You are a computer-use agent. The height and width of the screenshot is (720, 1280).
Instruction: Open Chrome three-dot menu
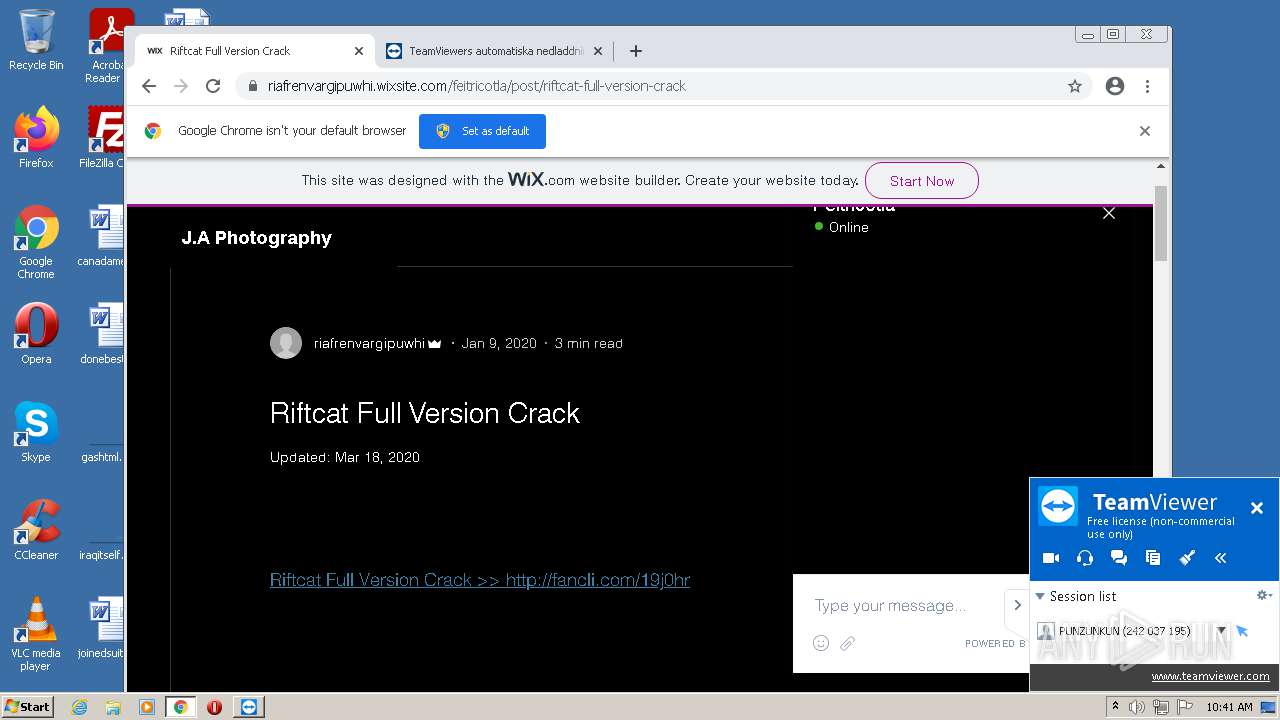[1147, 86]
